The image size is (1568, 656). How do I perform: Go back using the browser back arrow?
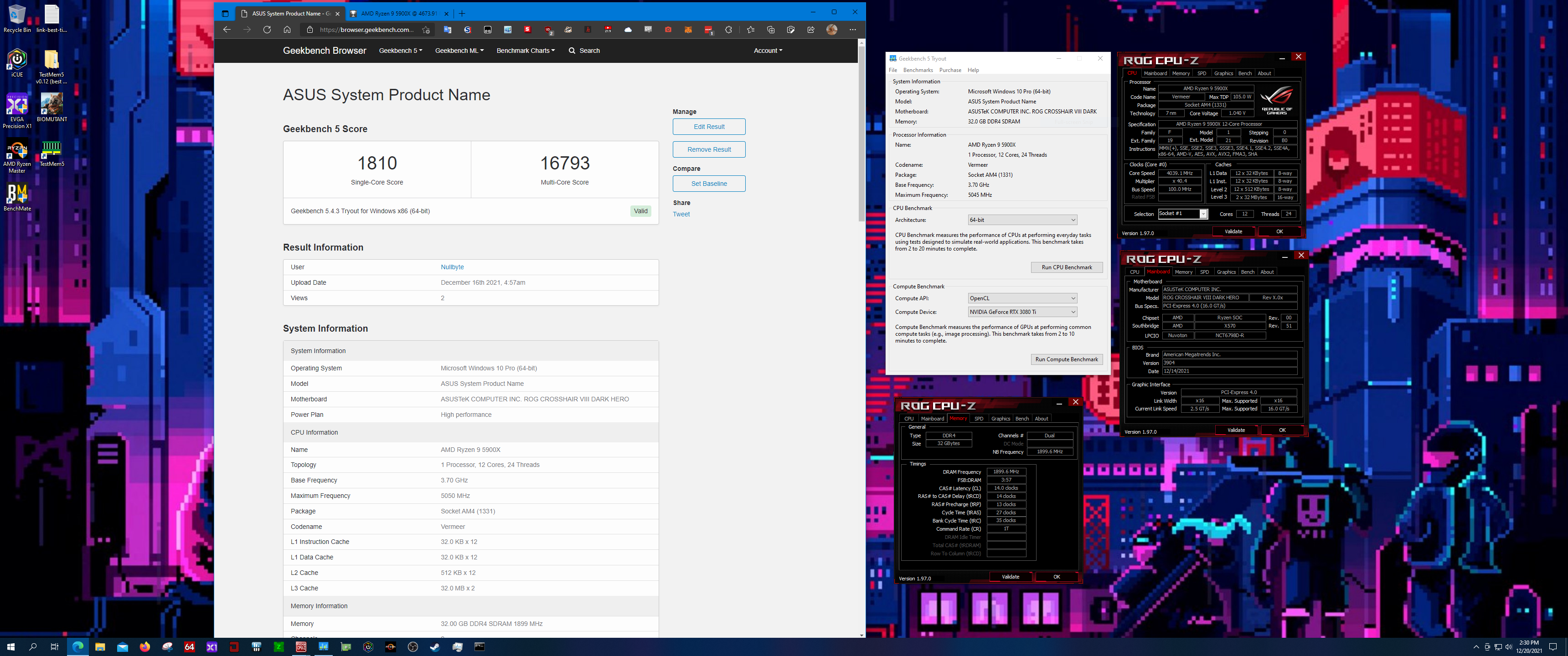227,29
